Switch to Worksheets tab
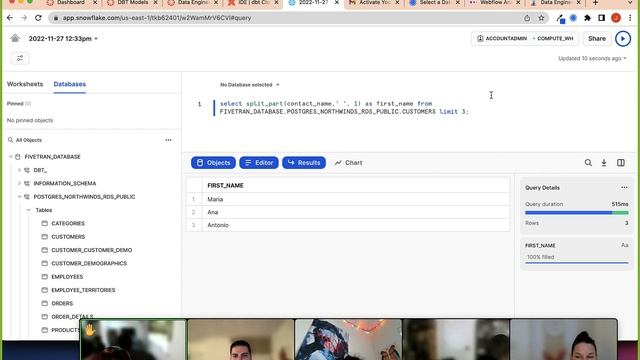The height and width of the screenshot is (360, 640). [x=25, y=84]
